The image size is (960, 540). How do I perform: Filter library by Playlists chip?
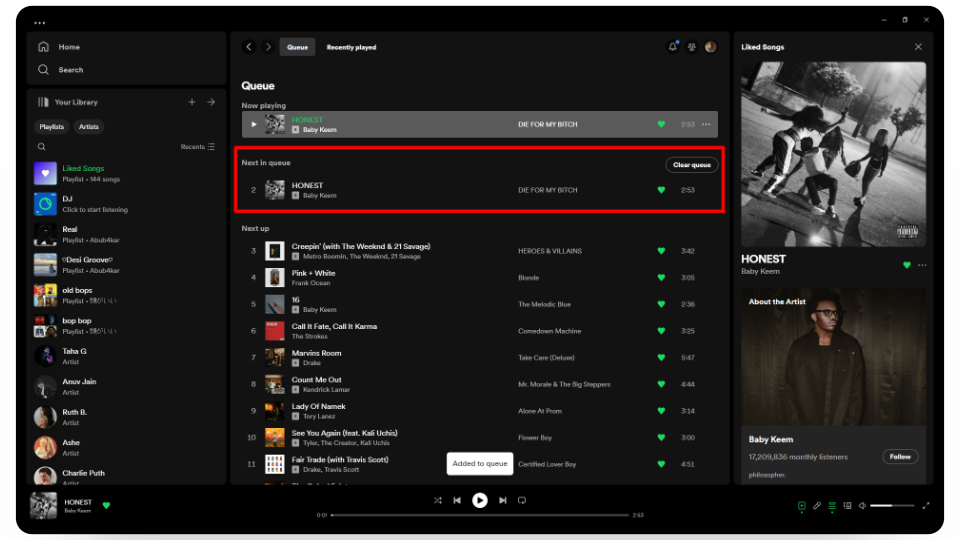tap(51, 127)
